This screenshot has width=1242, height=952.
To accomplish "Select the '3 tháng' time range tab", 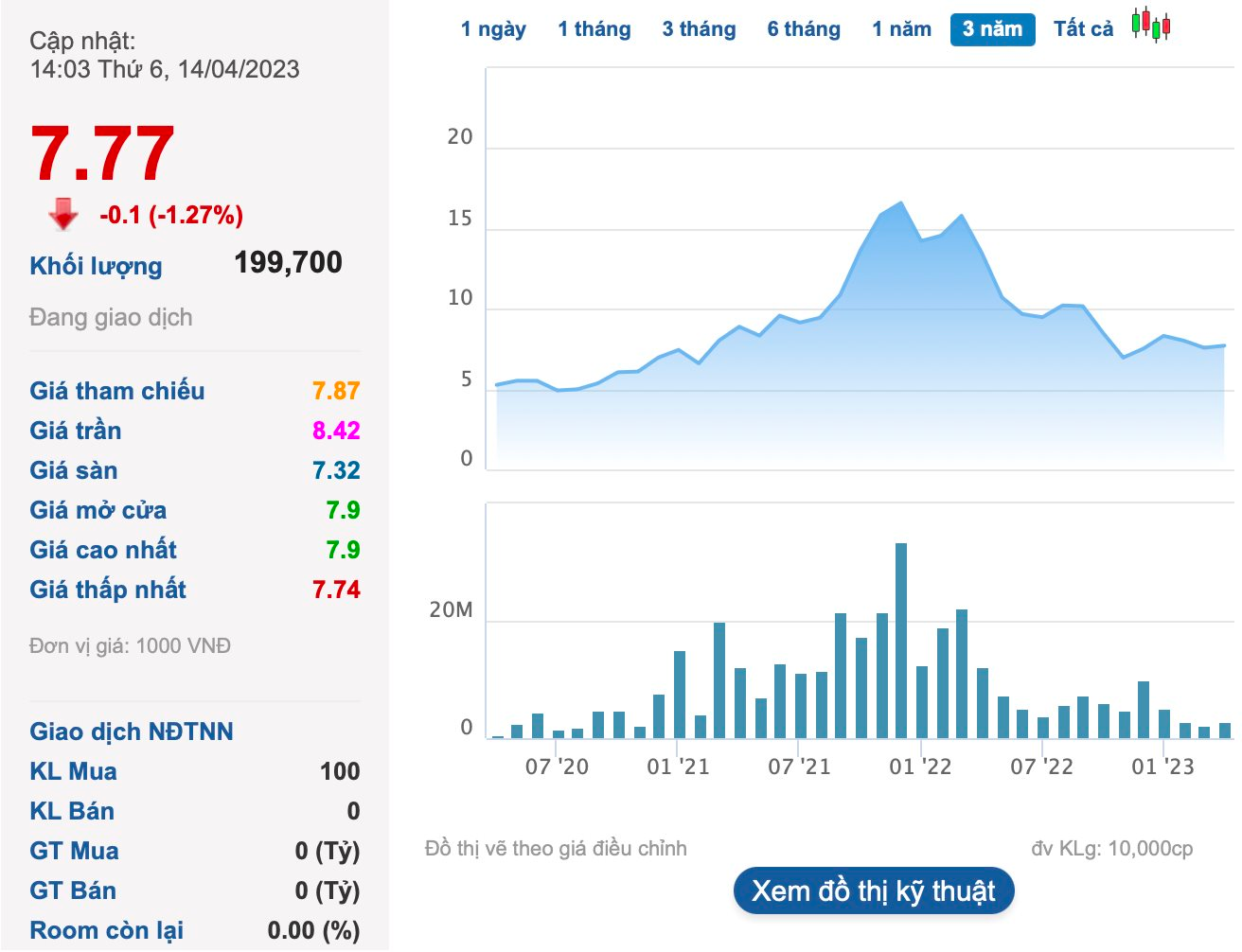I will [699, 29].
